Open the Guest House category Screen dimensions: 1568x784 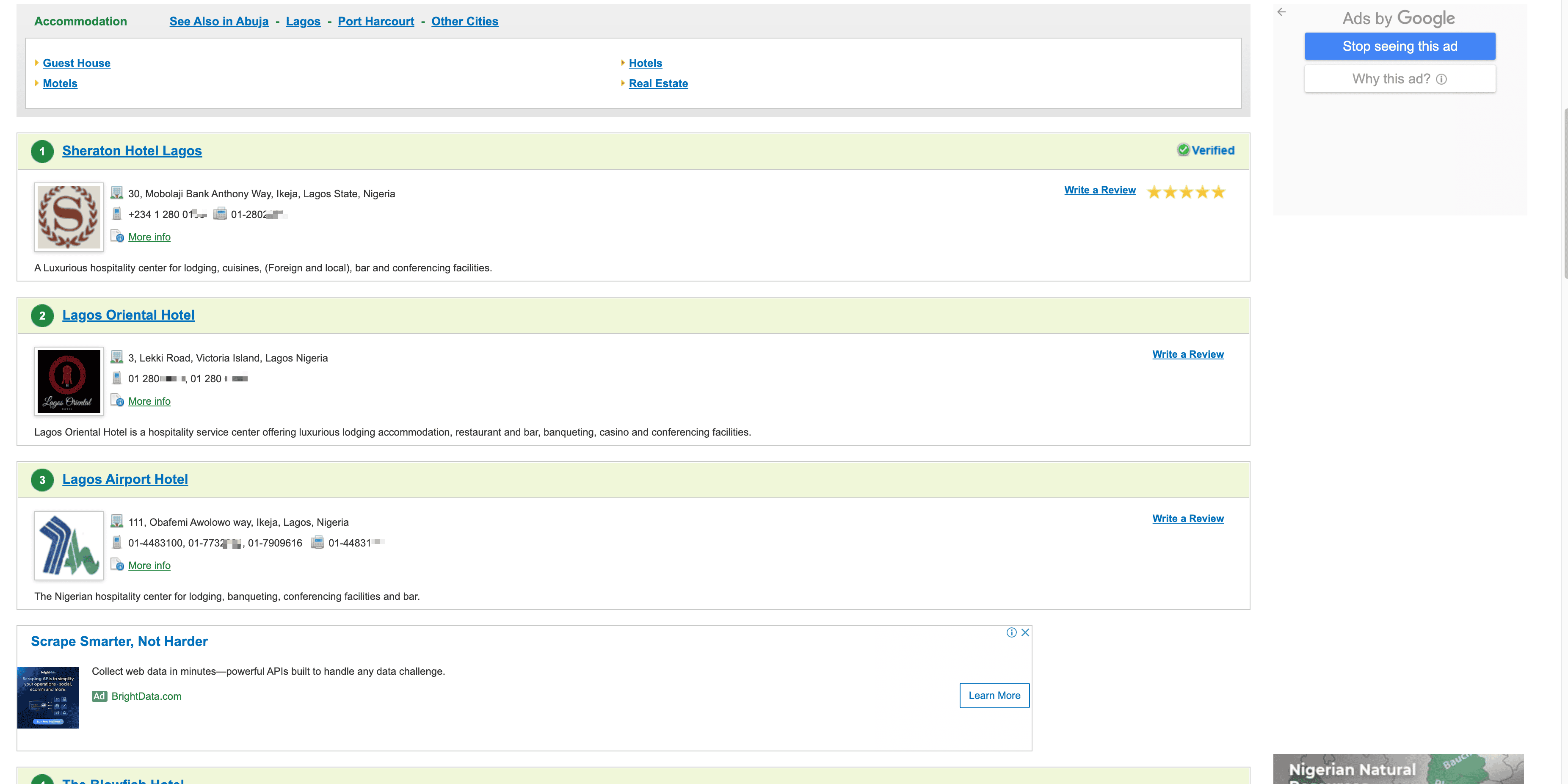coord(77,63)
